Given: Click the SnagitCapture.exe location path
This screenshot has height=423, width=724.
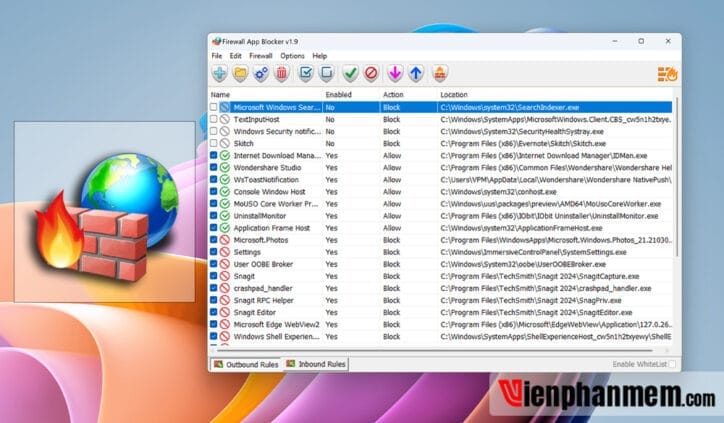Looking at the screenshot, I should click(540, 276).
